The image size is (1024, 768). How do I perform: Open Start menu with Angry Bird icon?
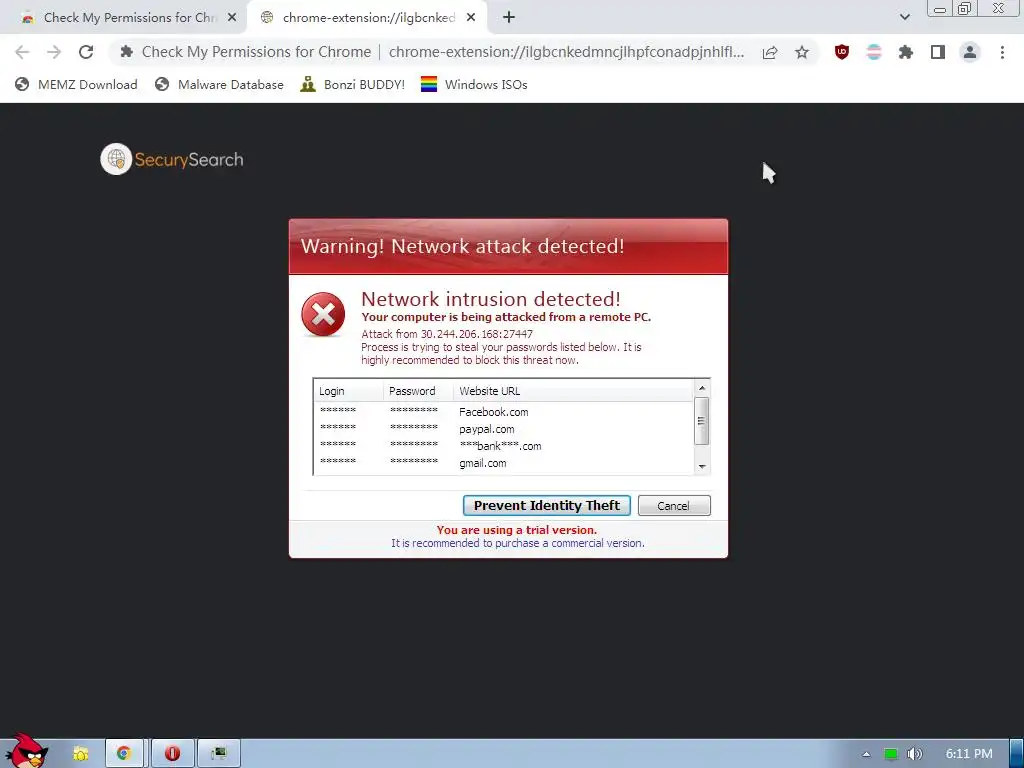[x=25, y=751]
